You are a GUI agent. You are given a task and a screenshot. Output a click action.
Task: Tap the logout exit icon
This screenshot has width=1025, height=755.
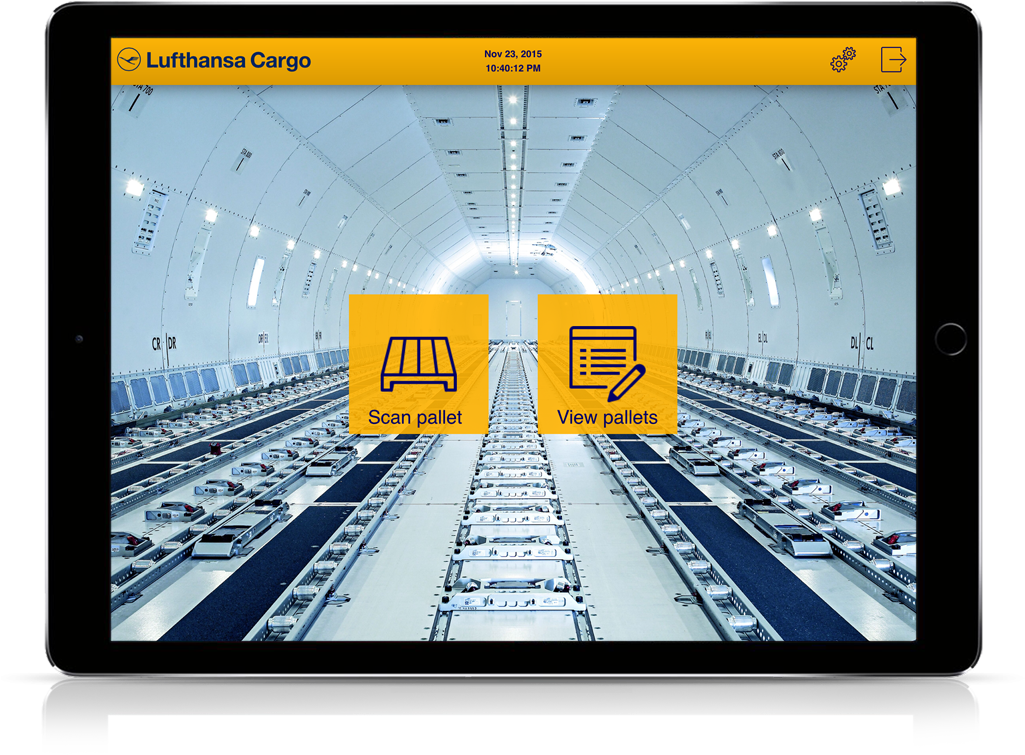[x=893, y=60]
